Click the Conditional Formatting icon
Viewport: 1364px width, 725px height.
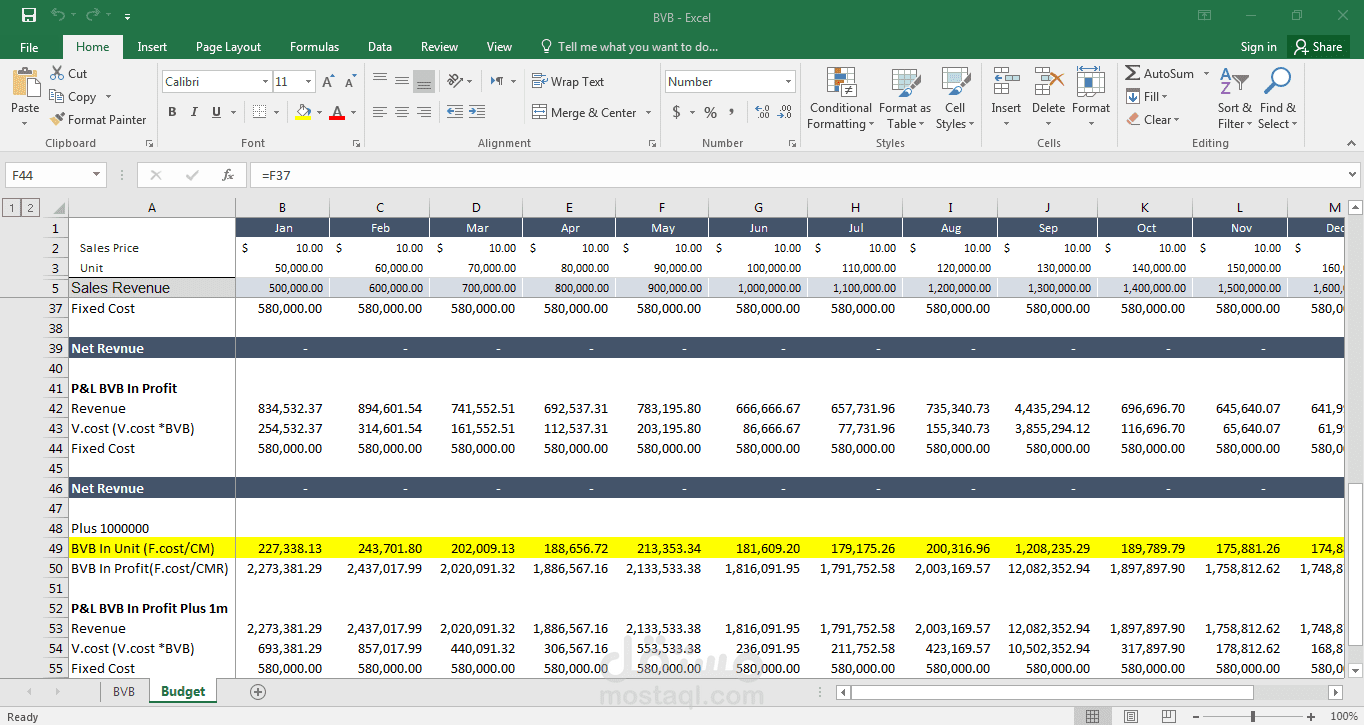pos(840,97)
